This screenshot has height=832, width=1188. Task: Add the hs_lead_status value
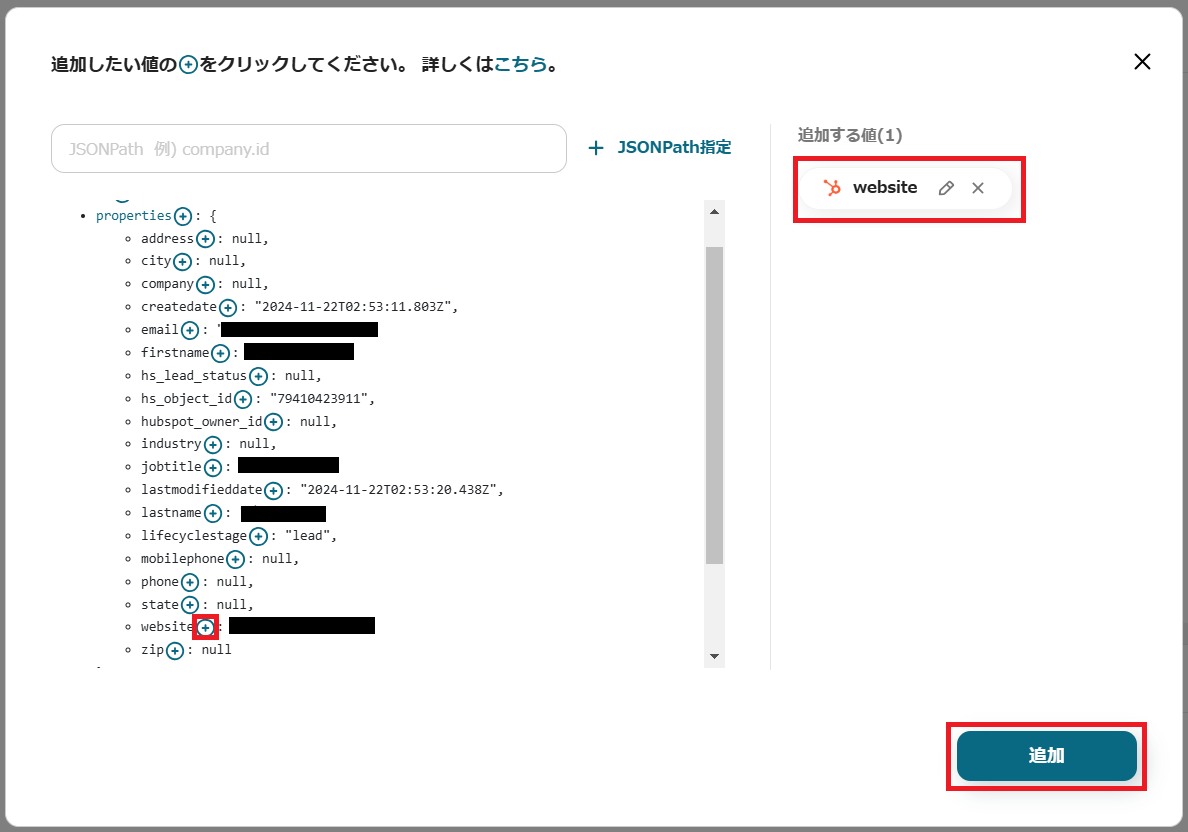(x=258, y=377)
